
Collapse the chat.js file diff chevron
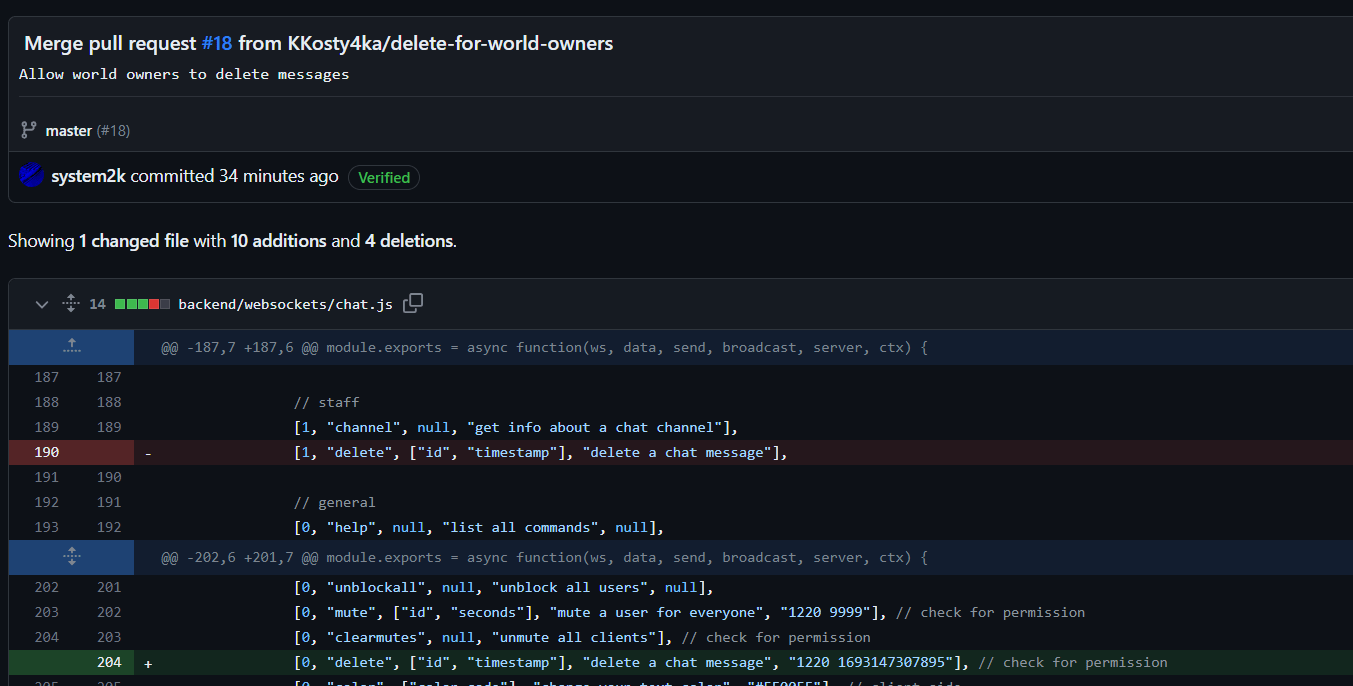(x=41, y=304)
